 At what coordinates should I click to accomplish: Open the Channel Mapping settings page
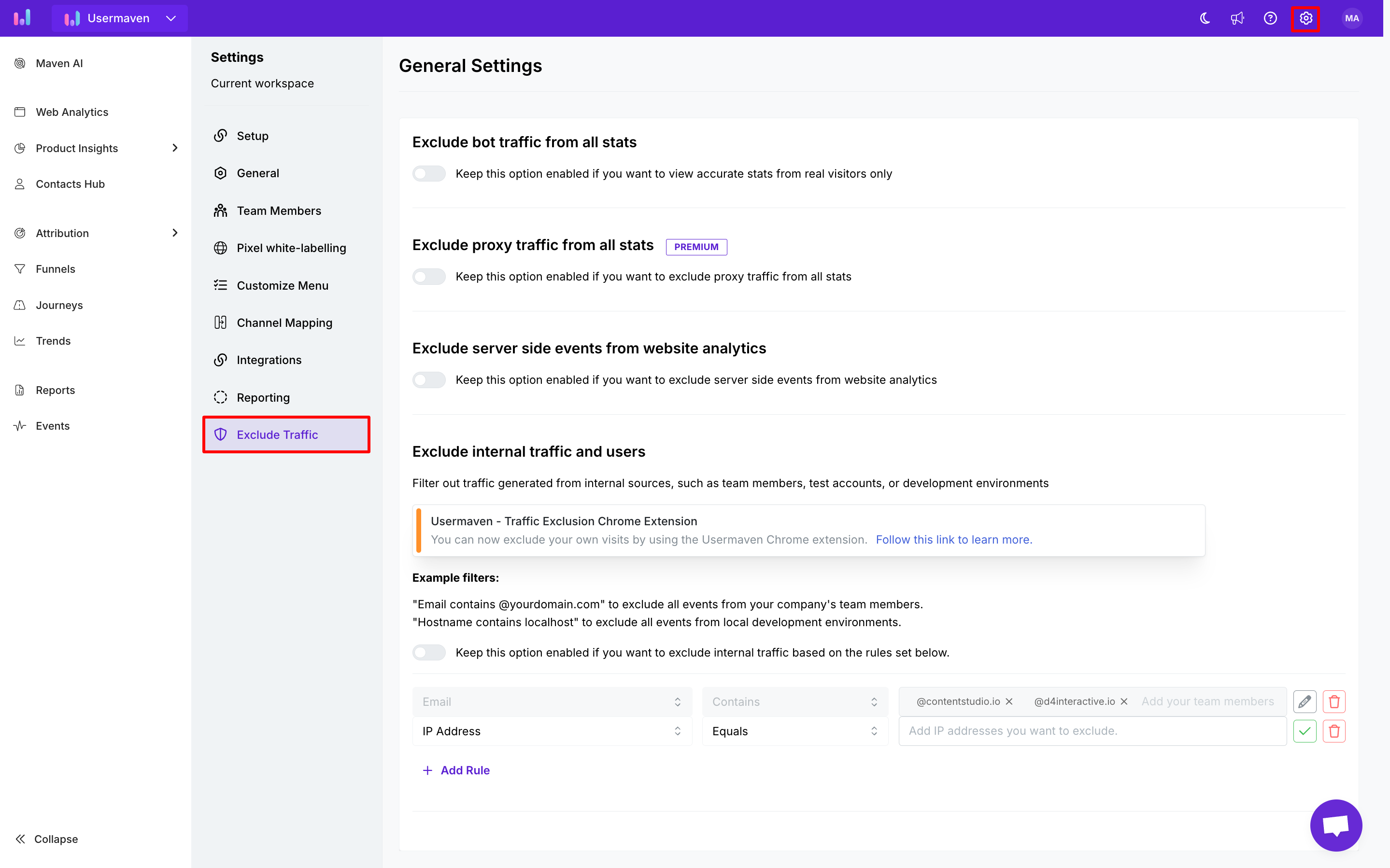point(284,322)
